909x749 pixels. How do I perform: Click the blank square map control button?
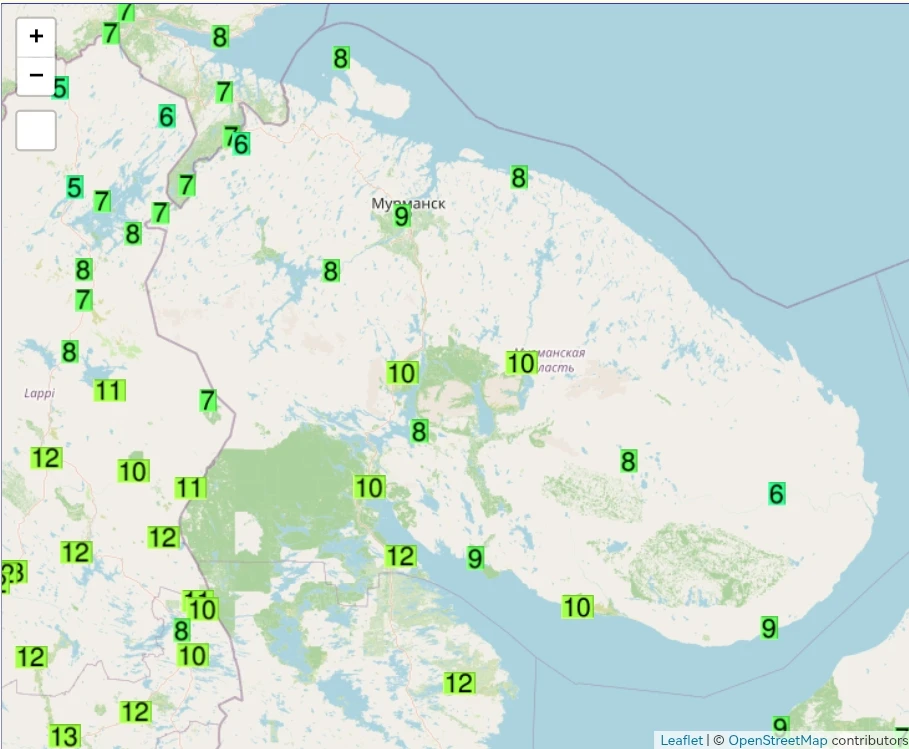(x=36, y=130)
